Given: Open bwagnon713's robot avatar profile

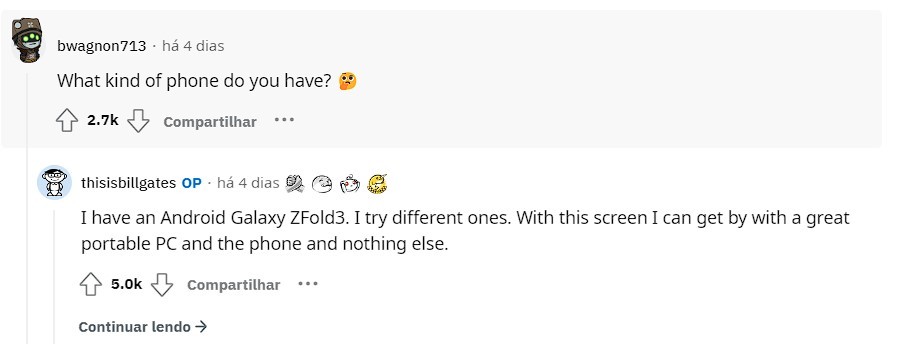Looking at the screenshot, I should (x=27, y=40).
